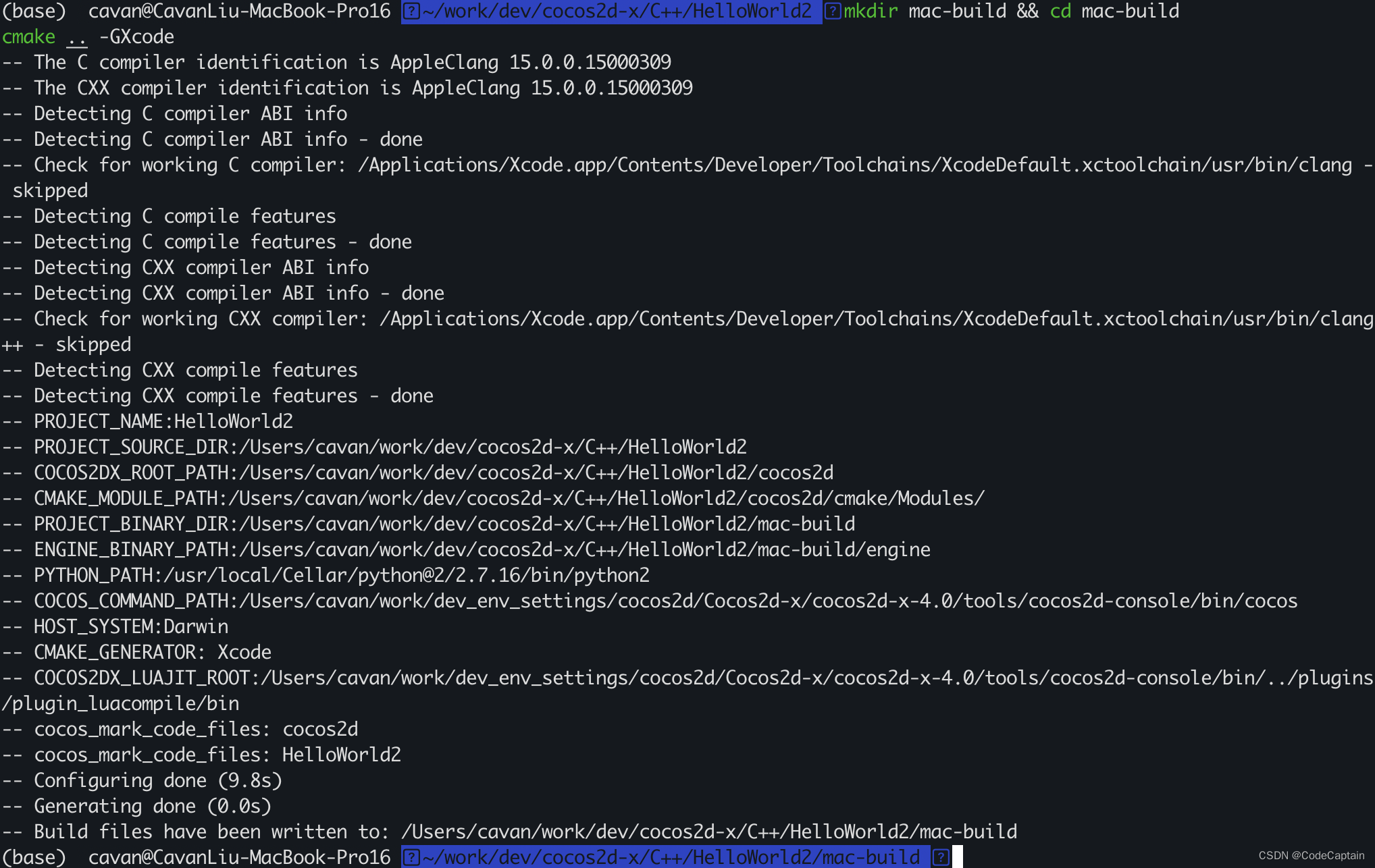Click the '-GXcode' generator argument

click(136, 37)
